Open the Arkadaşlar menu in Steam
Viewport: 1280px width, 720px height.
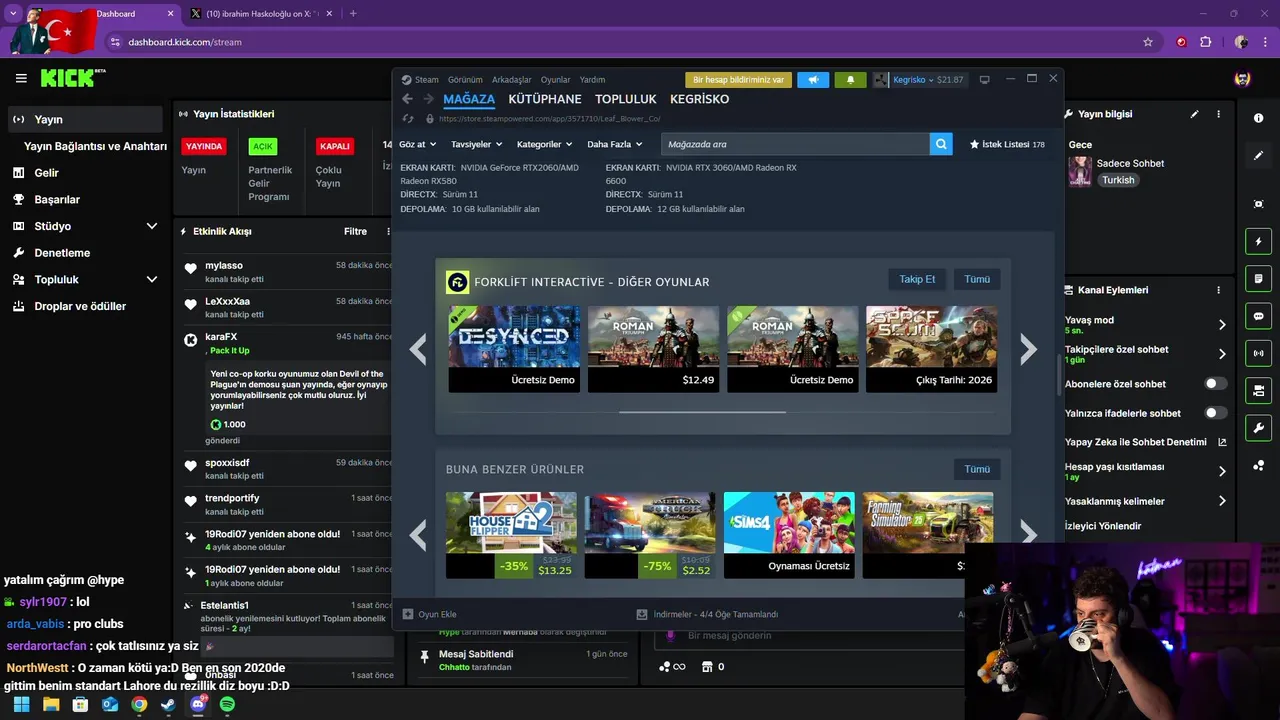512,80
